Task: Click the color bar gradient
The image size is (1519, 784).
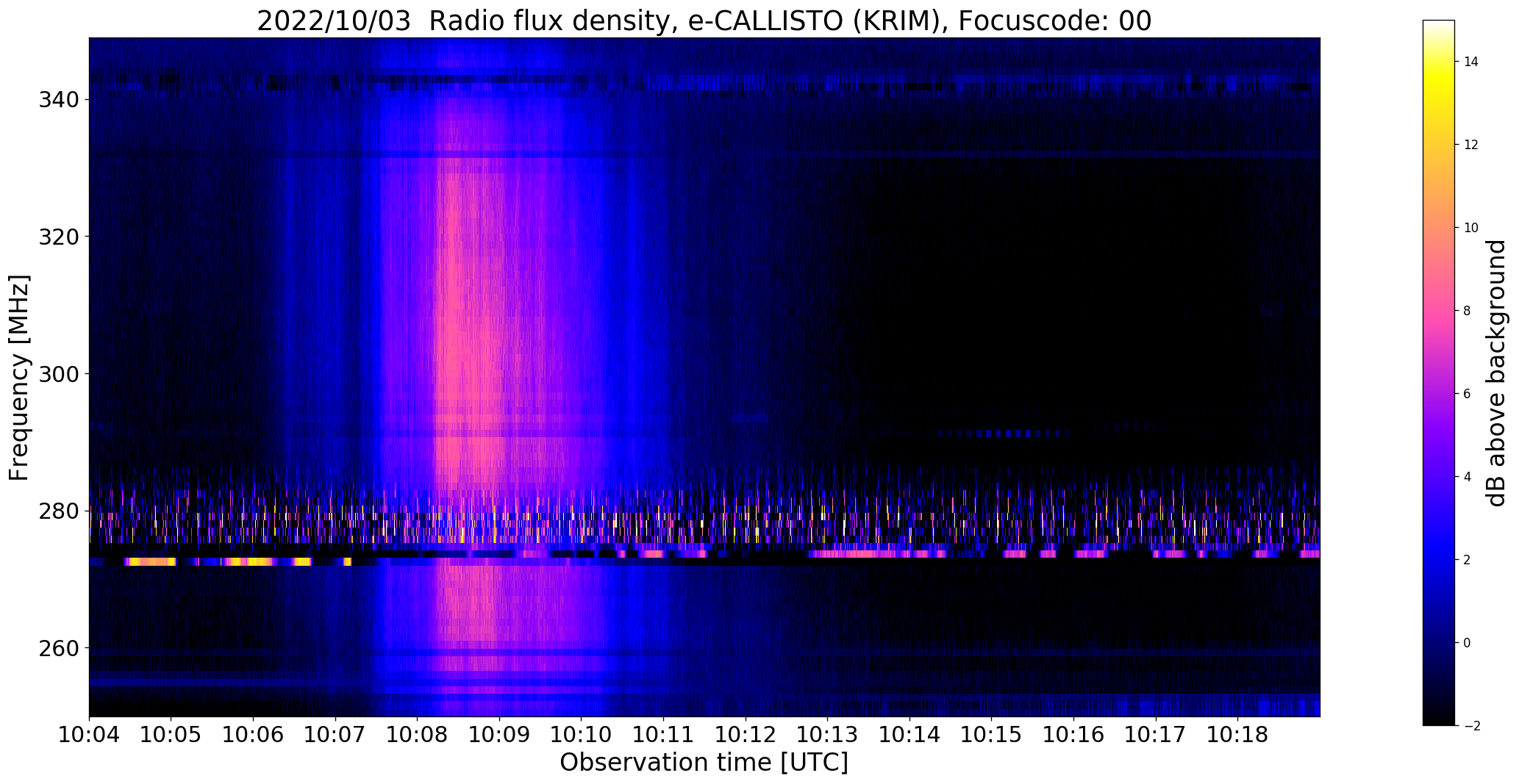Action: click(1439, 373)
